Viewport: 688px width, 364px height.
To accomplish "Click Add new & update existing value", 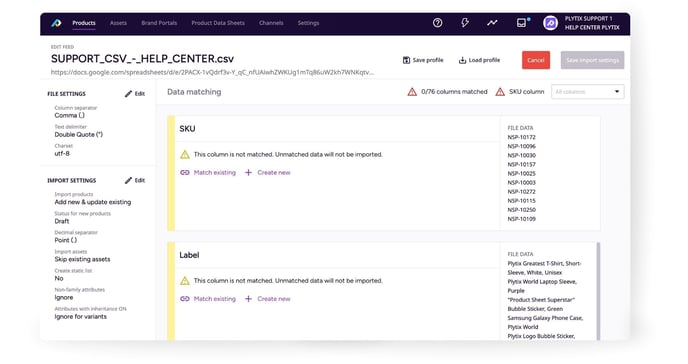I will (x=93, y=202).
